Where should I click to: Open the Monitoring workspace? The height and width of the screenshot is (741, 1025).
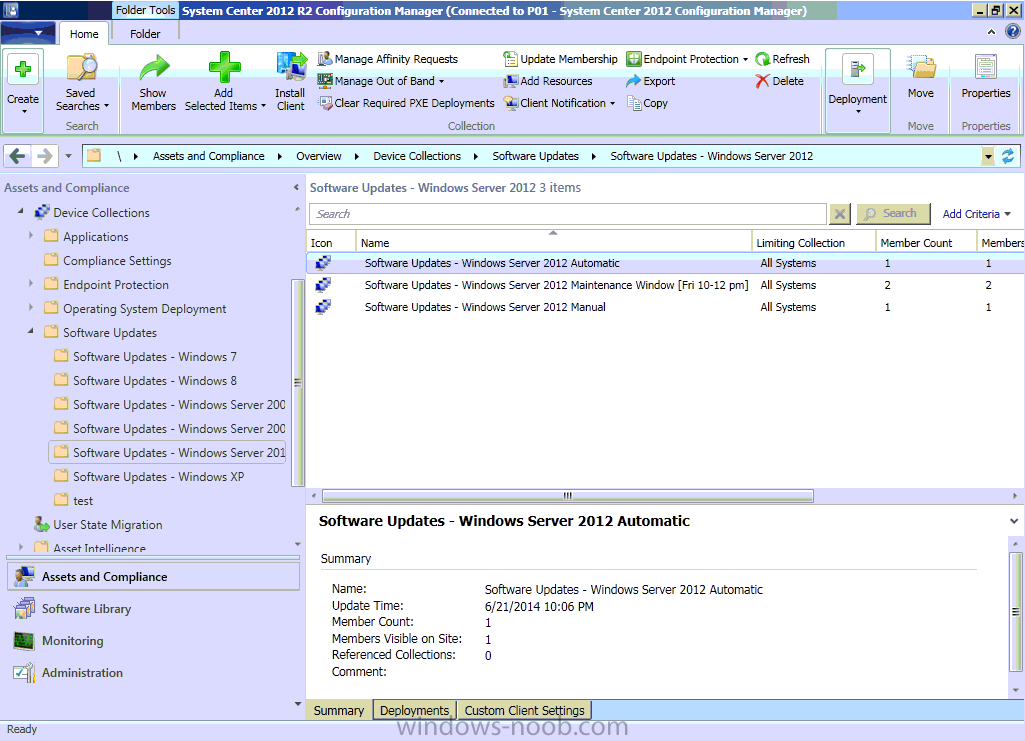click(154, 641)
